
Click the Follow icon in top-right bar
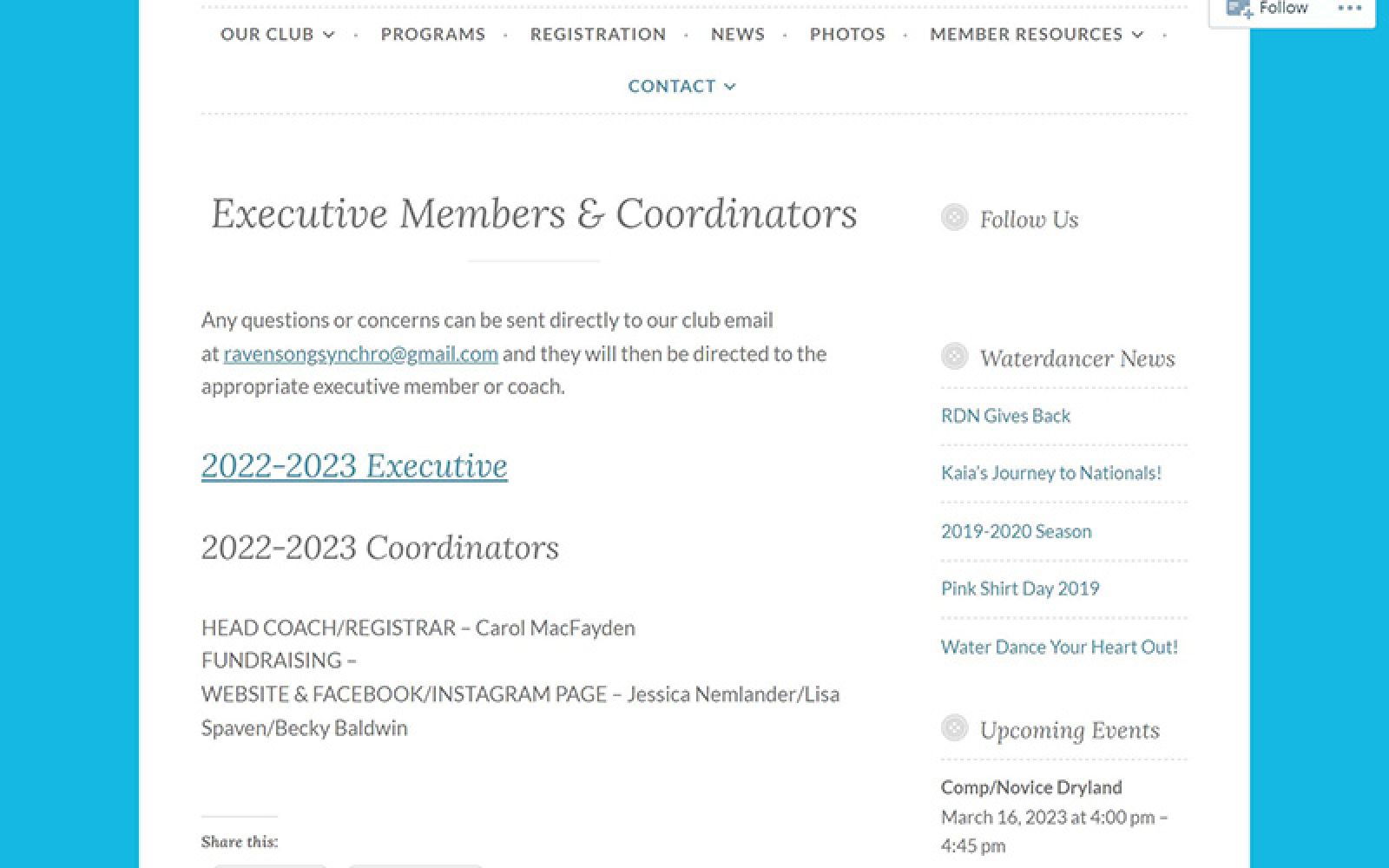pos(1239,9)
